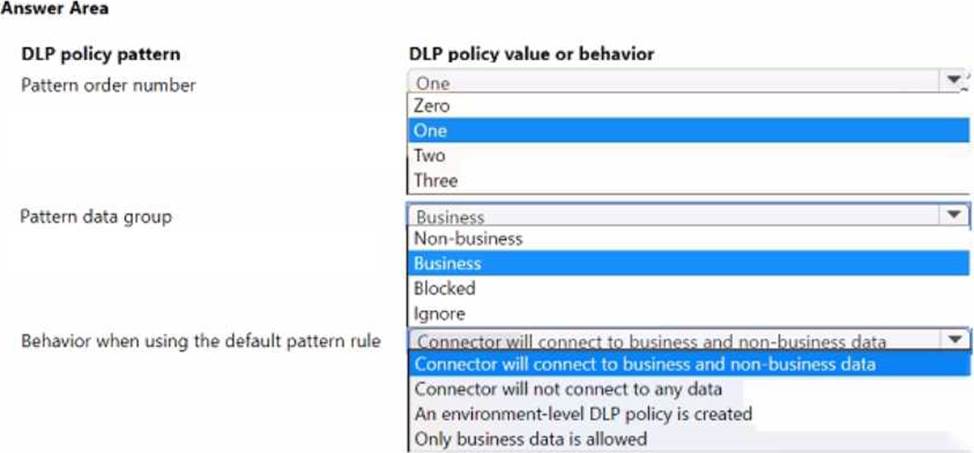Viewport: 974px width, 453px height.
Task: Click the 'Pattern order number' label
Action: 108,85
